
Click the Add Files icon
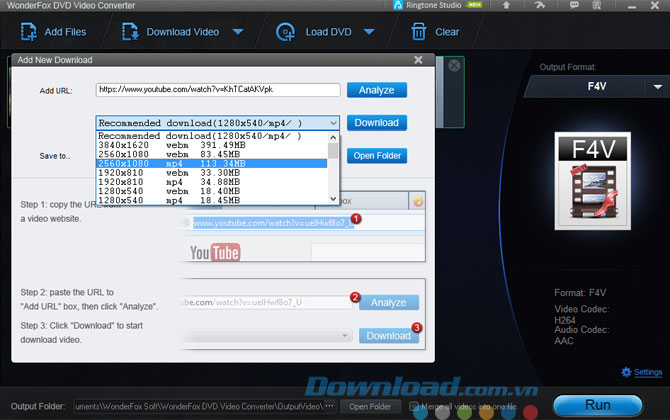pyautogui.click(x=29, y=32)
